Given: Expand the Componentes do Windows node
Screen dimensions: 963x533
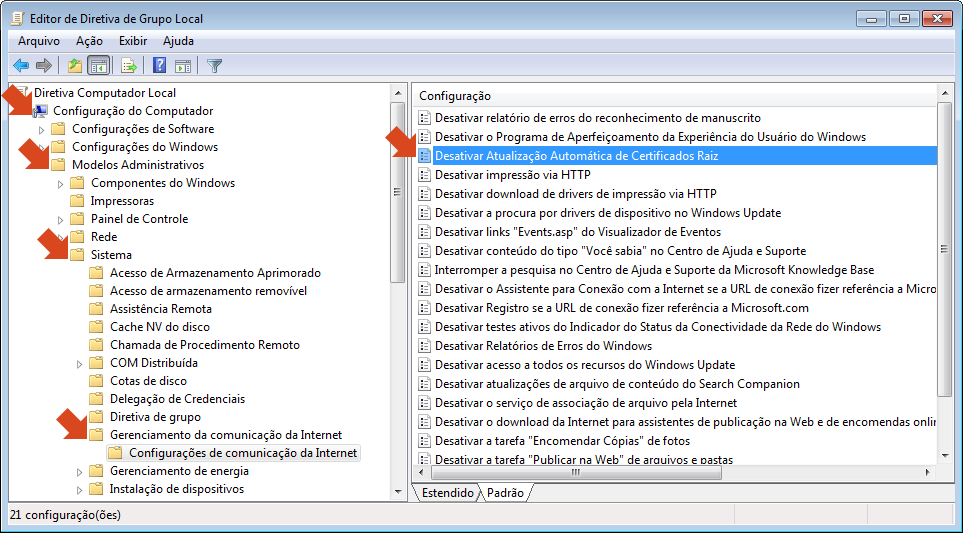Looking at the screenshot, I should [x=61, y=184].
